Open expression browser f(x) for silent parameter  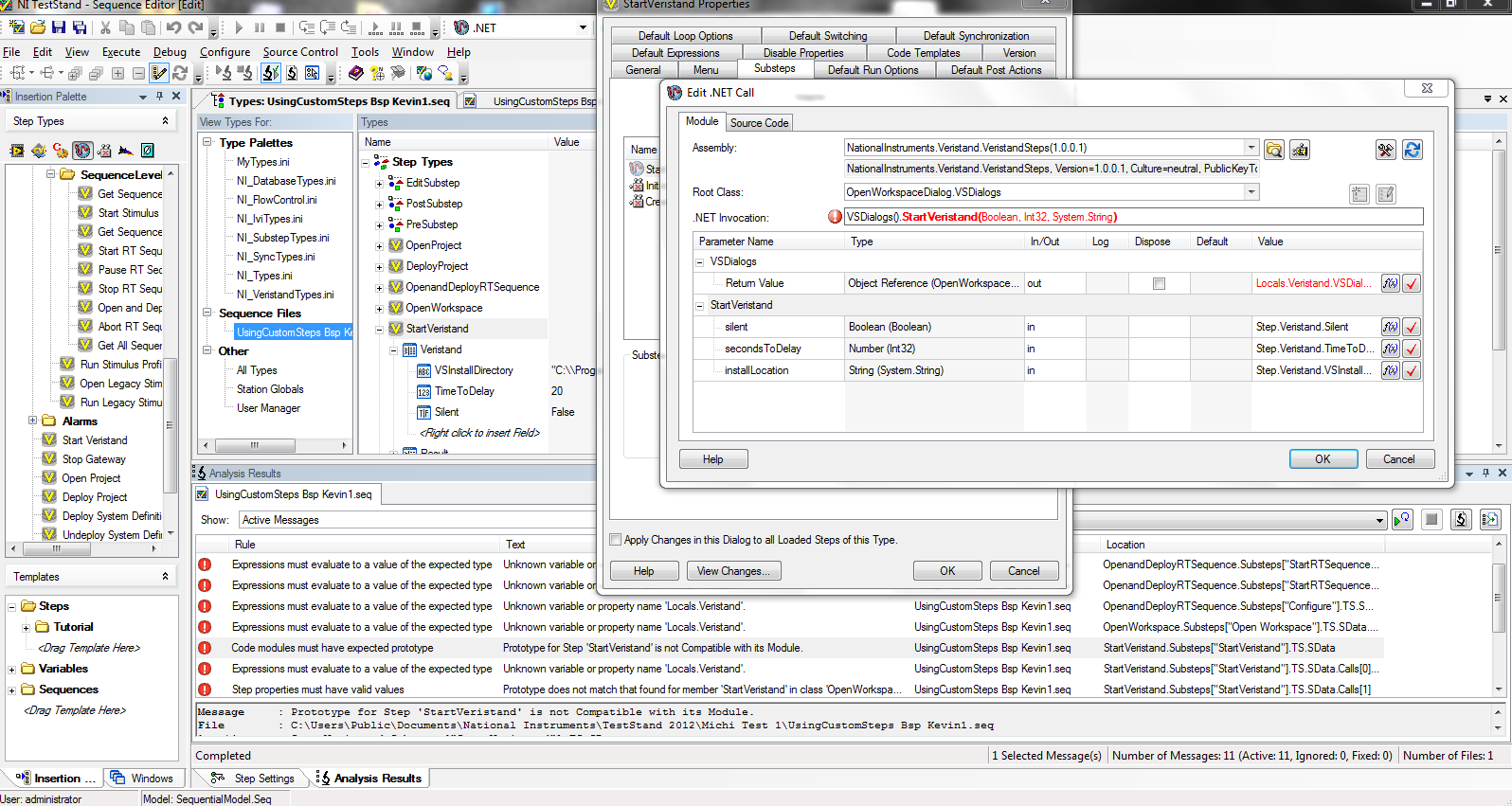[x=1390, y=327]
